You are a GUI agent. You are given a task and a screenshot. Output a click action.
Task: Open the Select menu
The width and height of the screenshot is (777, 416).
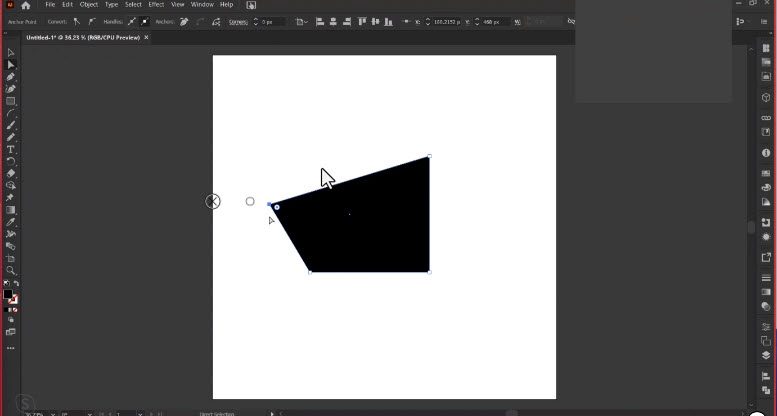[x=133, y=4]
